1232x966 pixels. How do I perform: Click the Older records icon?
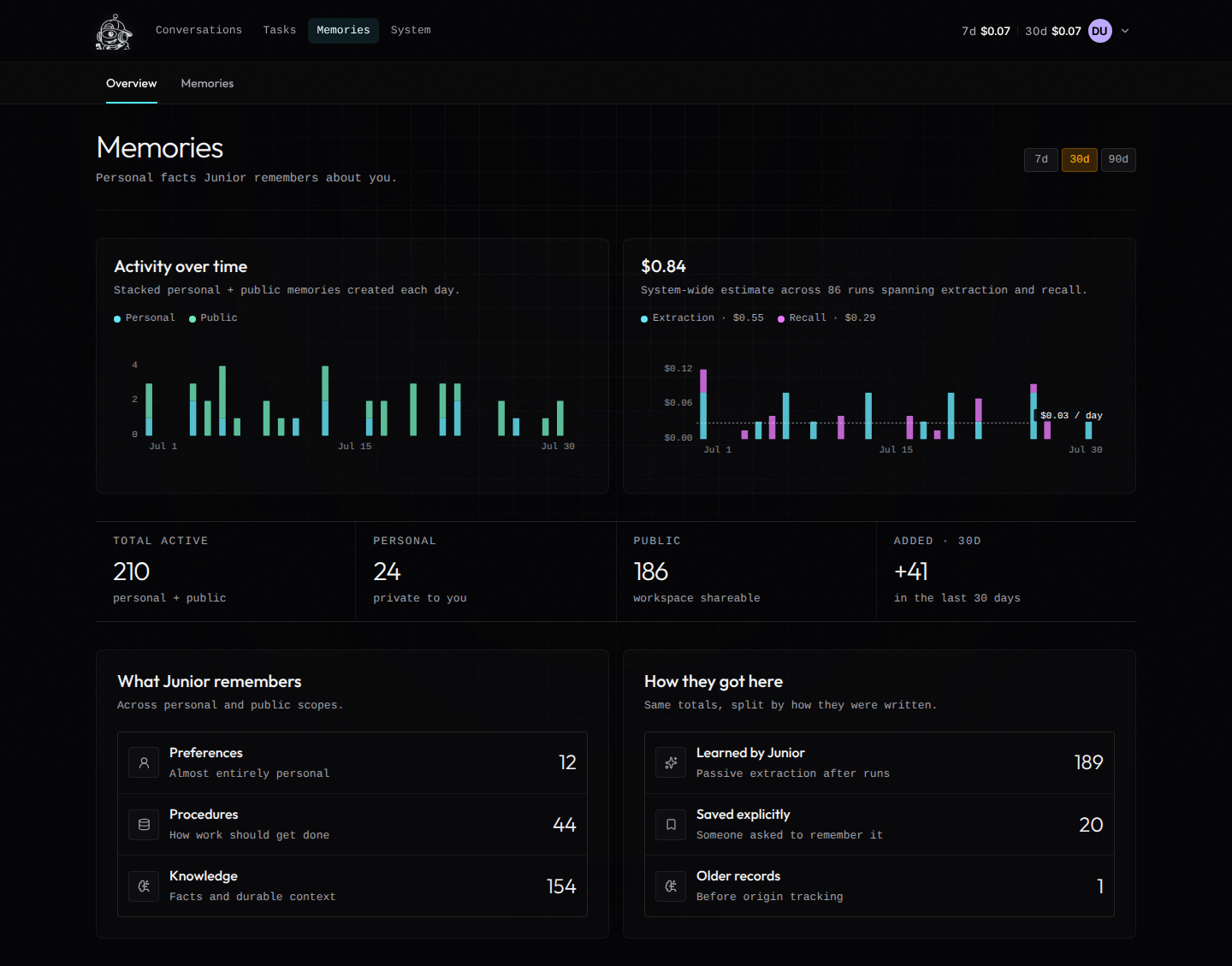(671, 886)
